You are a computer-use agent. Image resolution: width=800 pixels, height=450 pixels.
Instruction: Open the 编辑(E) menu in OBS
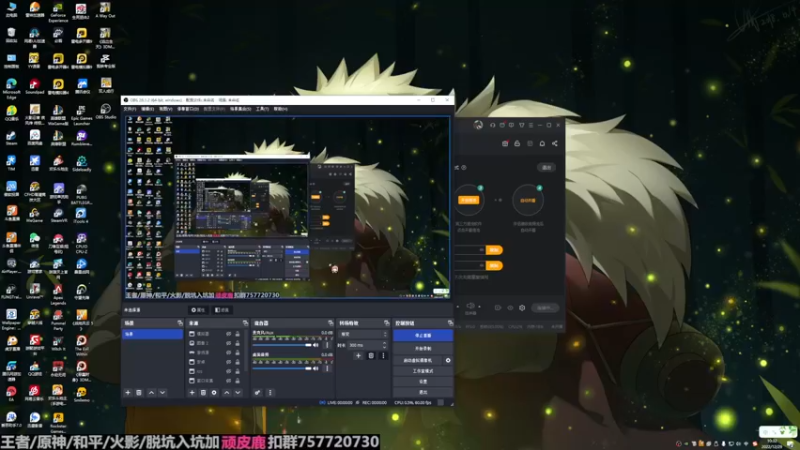pos(147,109)
